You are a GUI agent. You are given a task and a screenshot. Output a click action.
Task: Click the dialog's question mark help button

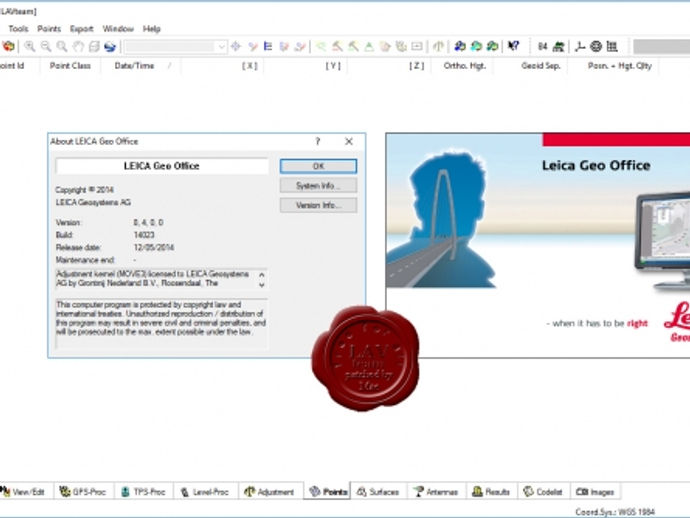318,141
